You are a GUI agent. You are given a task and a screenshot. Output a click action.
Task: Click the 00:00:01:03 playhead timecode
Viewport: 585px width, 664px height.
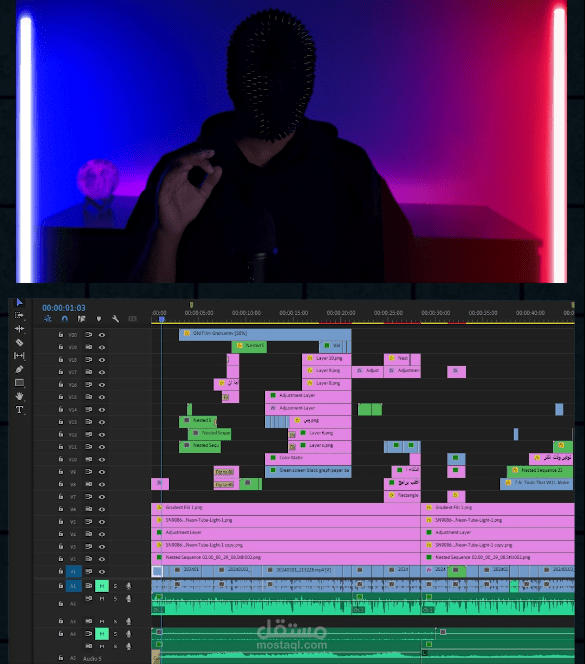click(64, 308)
